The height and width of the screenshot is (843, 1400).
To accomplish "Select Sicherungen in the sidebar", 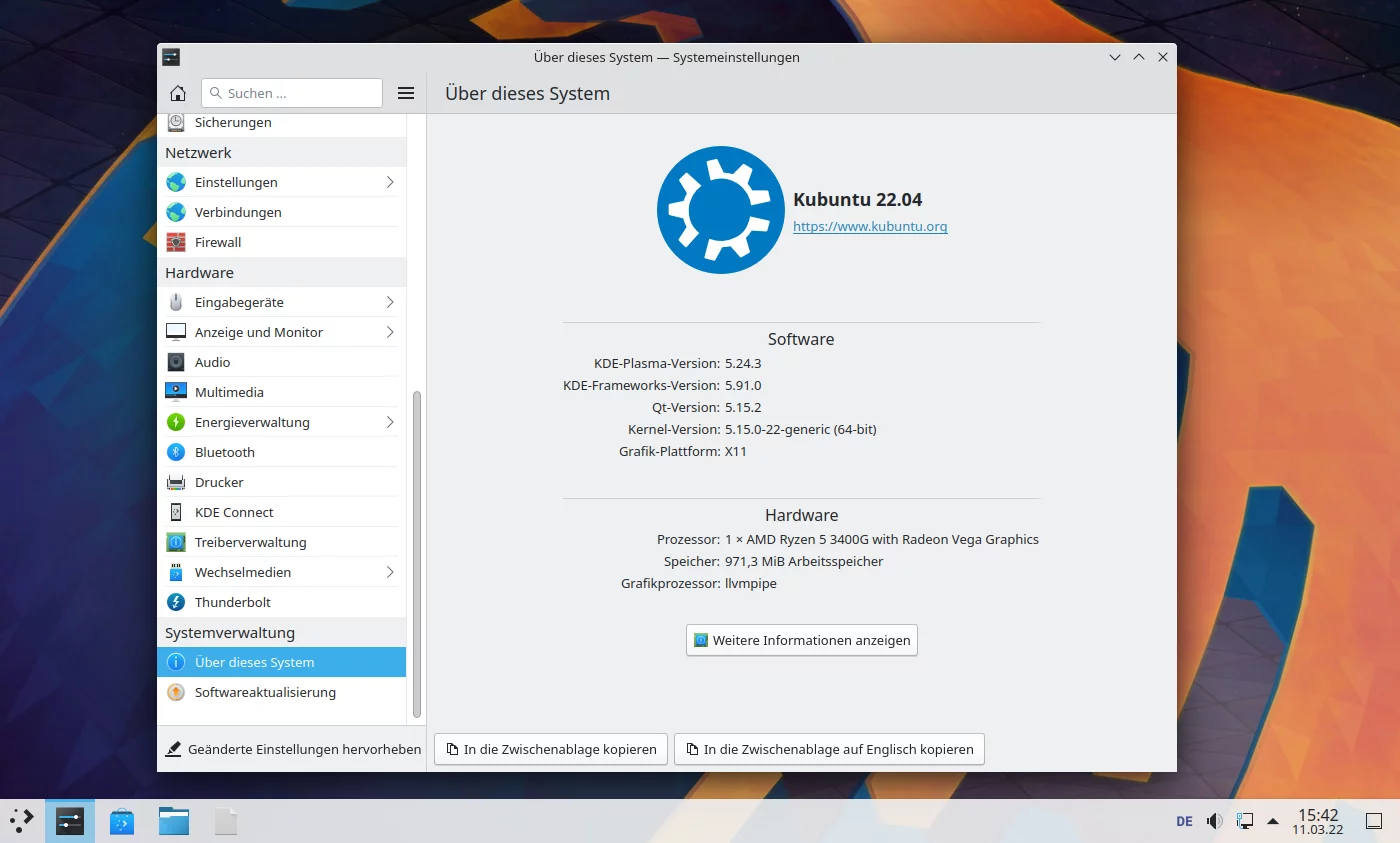I will [x=281, y=122].
